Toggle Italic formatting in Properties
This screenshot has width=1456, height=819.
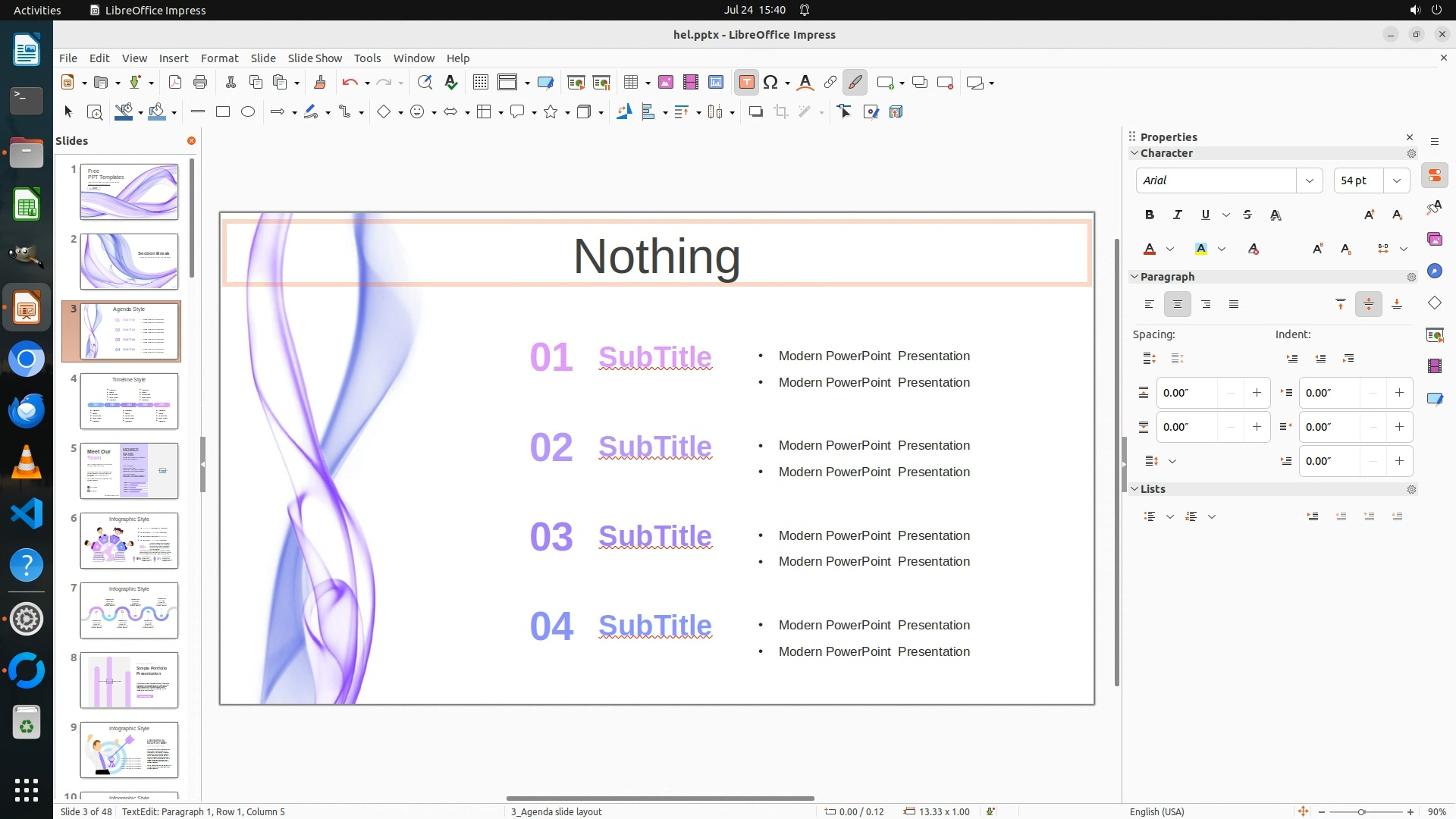point(1177,215)
